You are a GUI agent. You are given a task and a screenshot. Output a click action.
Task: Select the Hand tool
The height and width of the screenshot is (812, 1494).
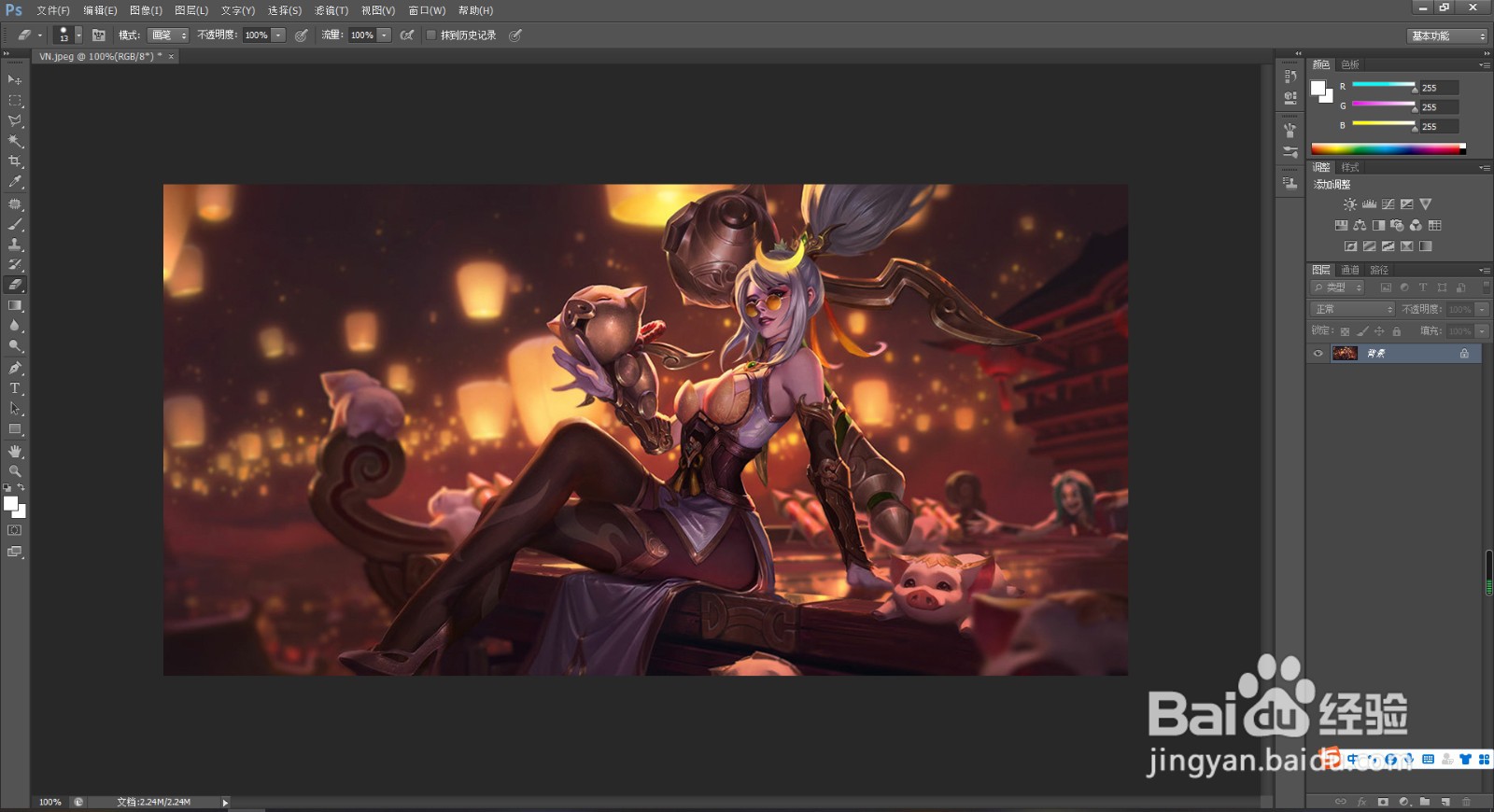click(x=15, y=451)
